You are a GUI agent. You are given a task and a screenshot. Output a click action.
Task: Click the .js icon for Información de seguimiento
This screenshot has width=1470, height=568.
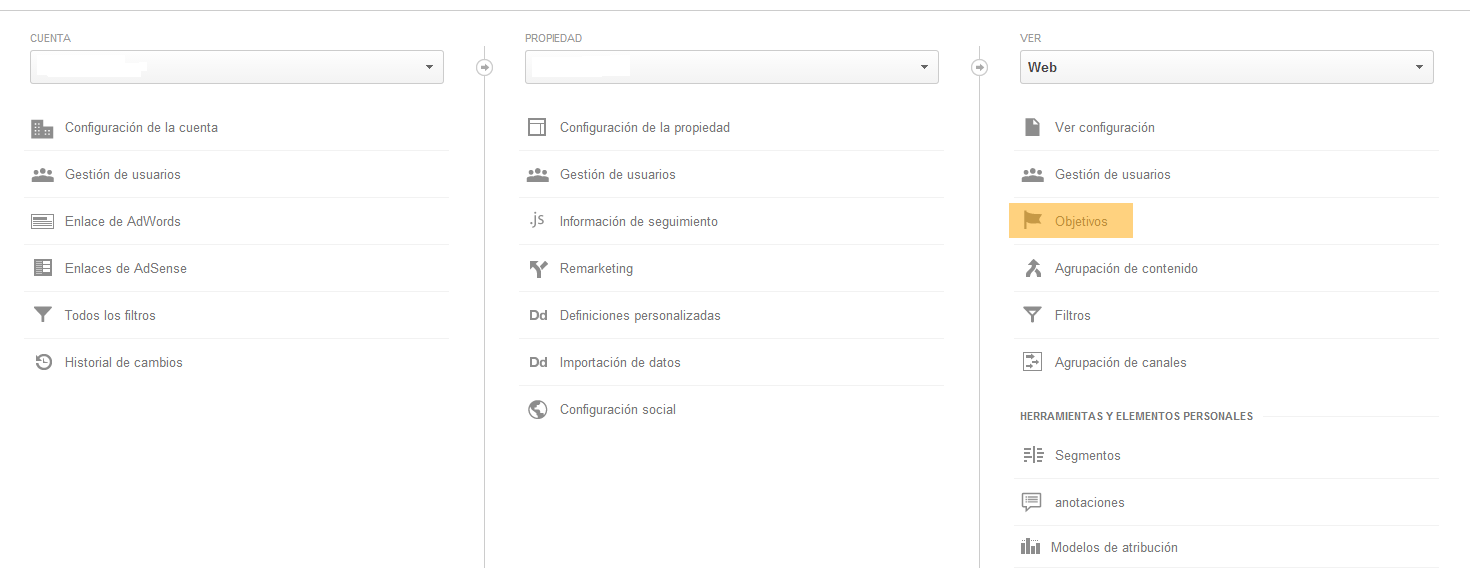[537, 221]
